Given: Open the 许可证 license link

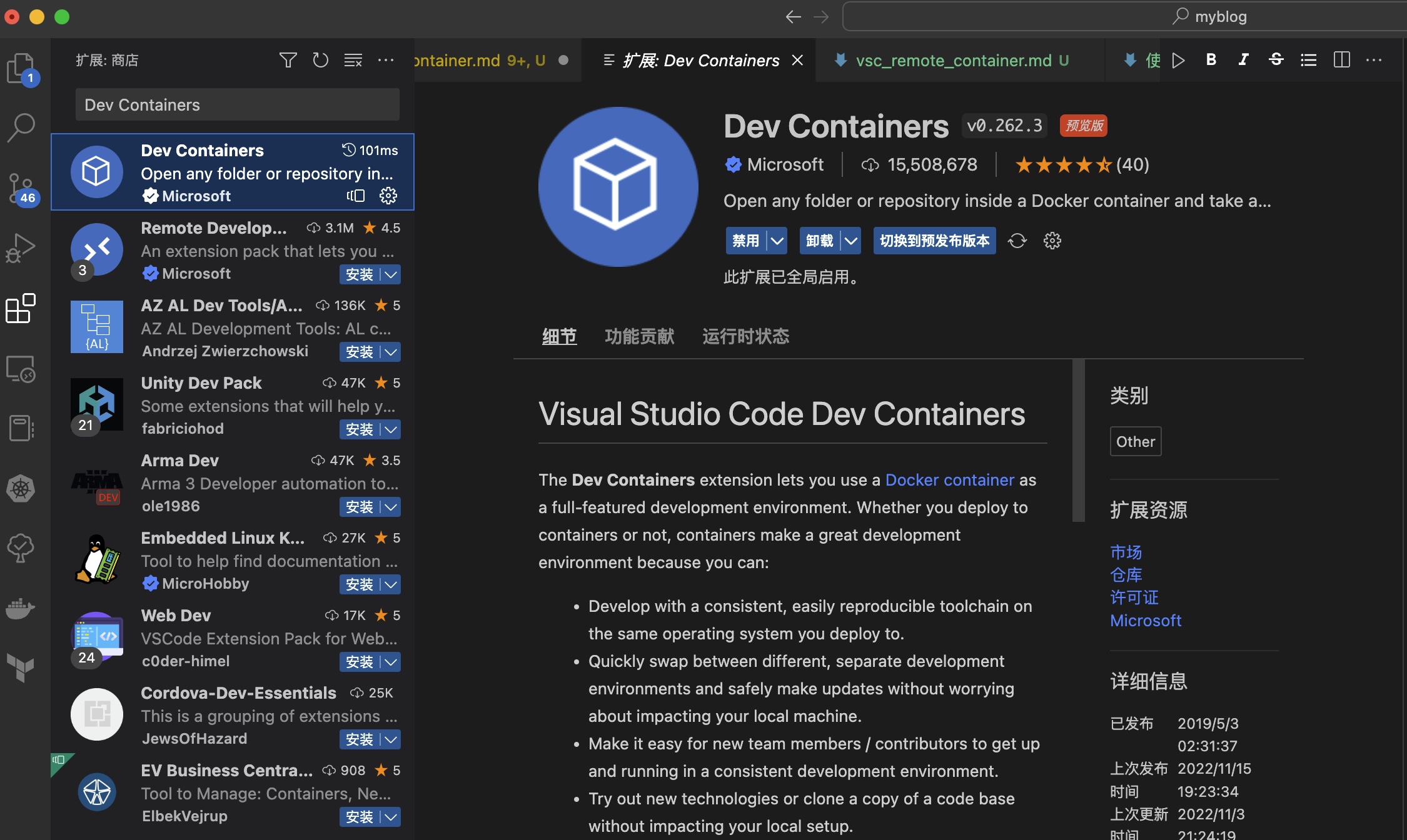Looking at the screenshot, I should coord(1134,597).
